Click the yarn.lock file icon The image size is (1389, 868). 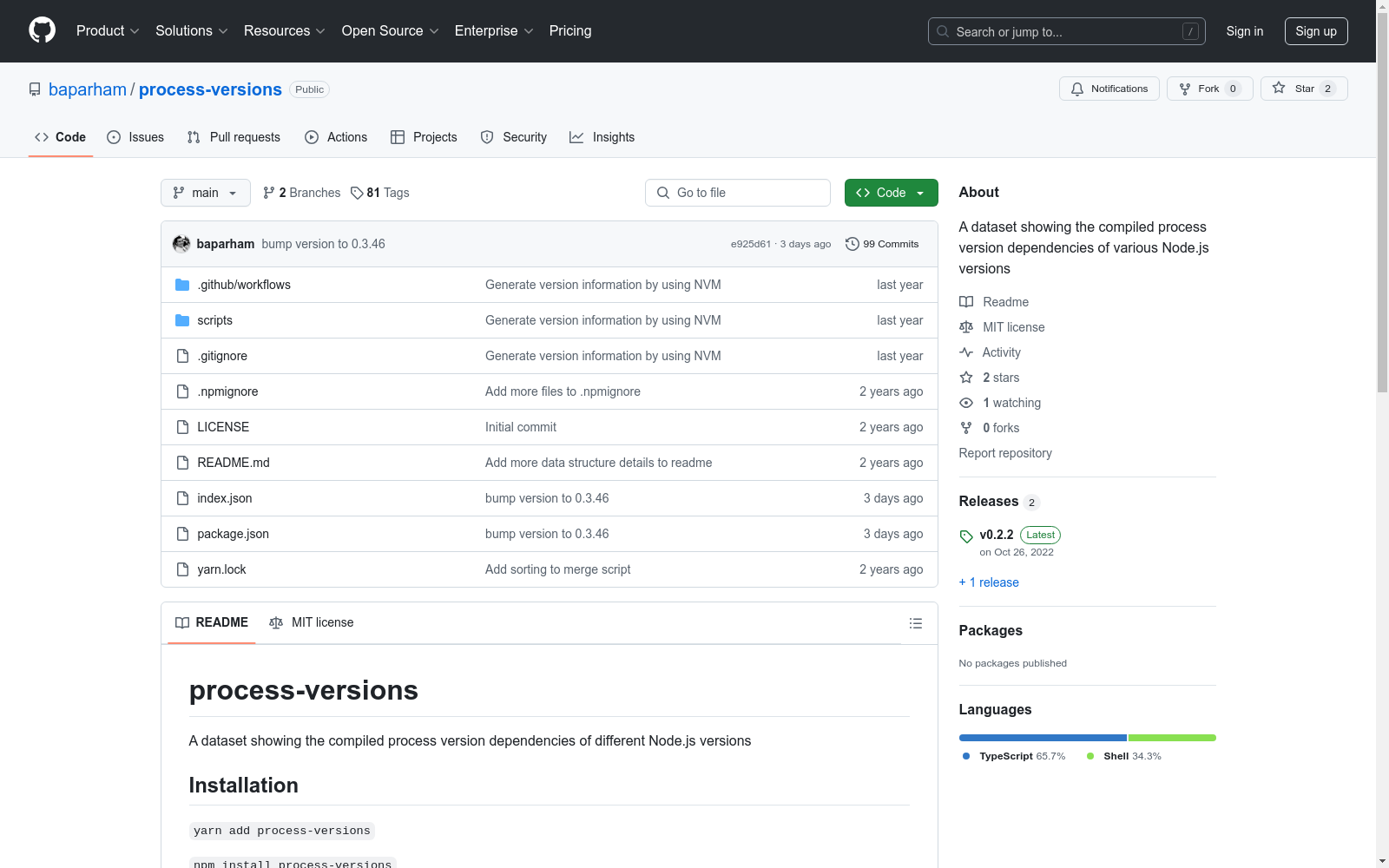click(x=182, y=569)
